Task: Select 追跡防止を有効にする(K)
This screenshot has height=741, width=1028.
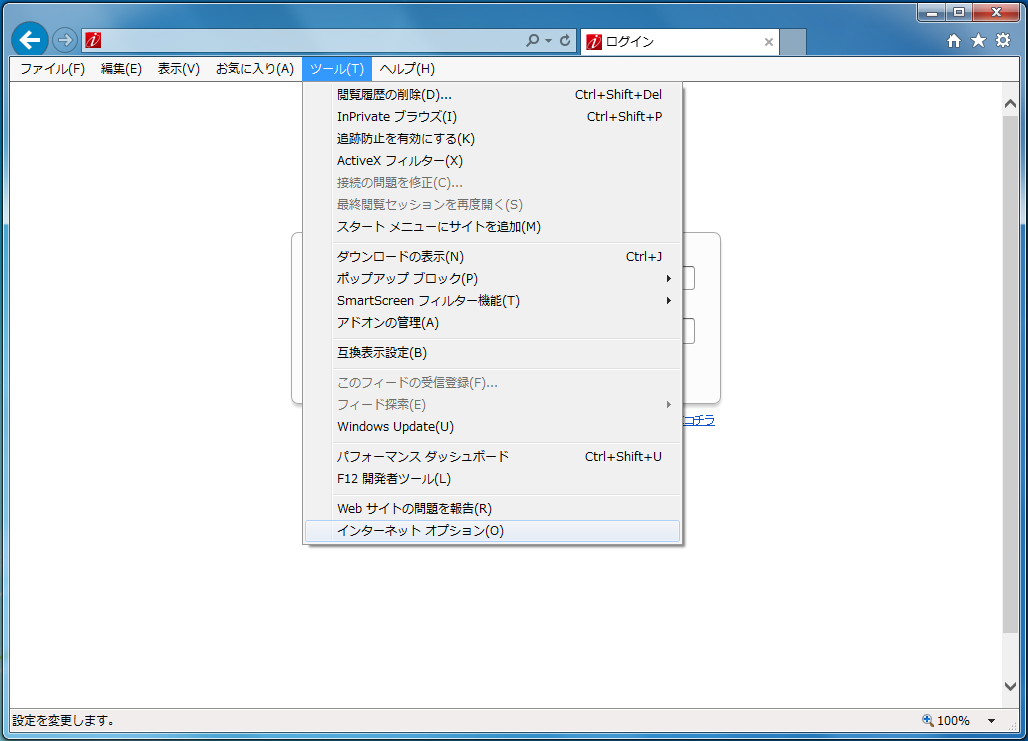Action: (492, 138)
